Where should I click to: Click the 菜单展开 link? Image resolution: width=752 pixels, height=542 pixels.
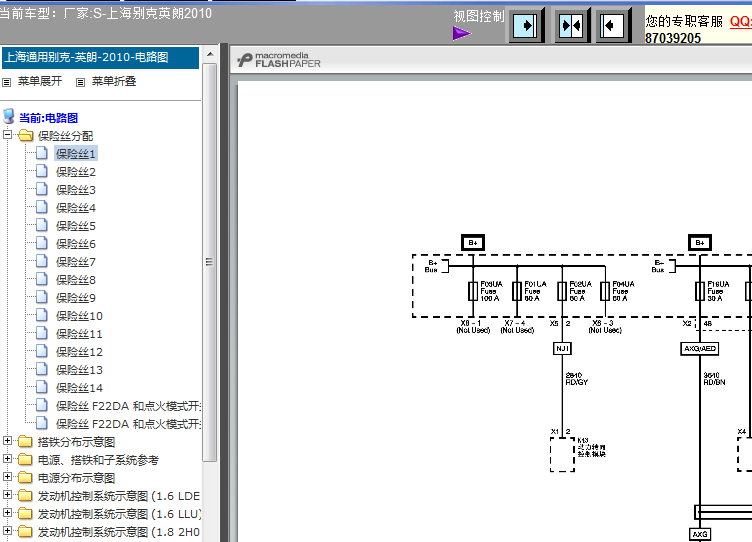[x=40, y=82]
